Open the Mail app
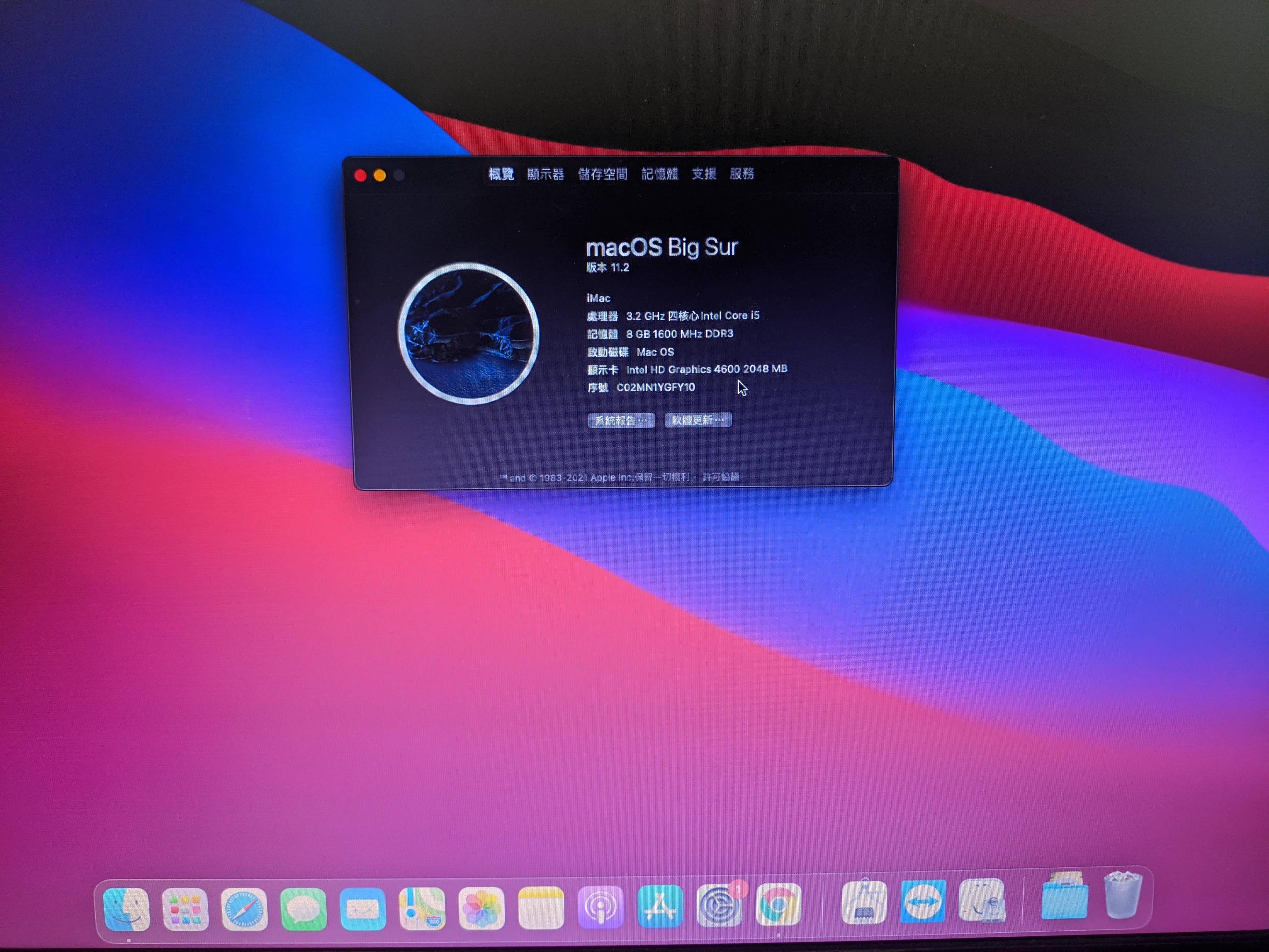 tap(363, 908)
